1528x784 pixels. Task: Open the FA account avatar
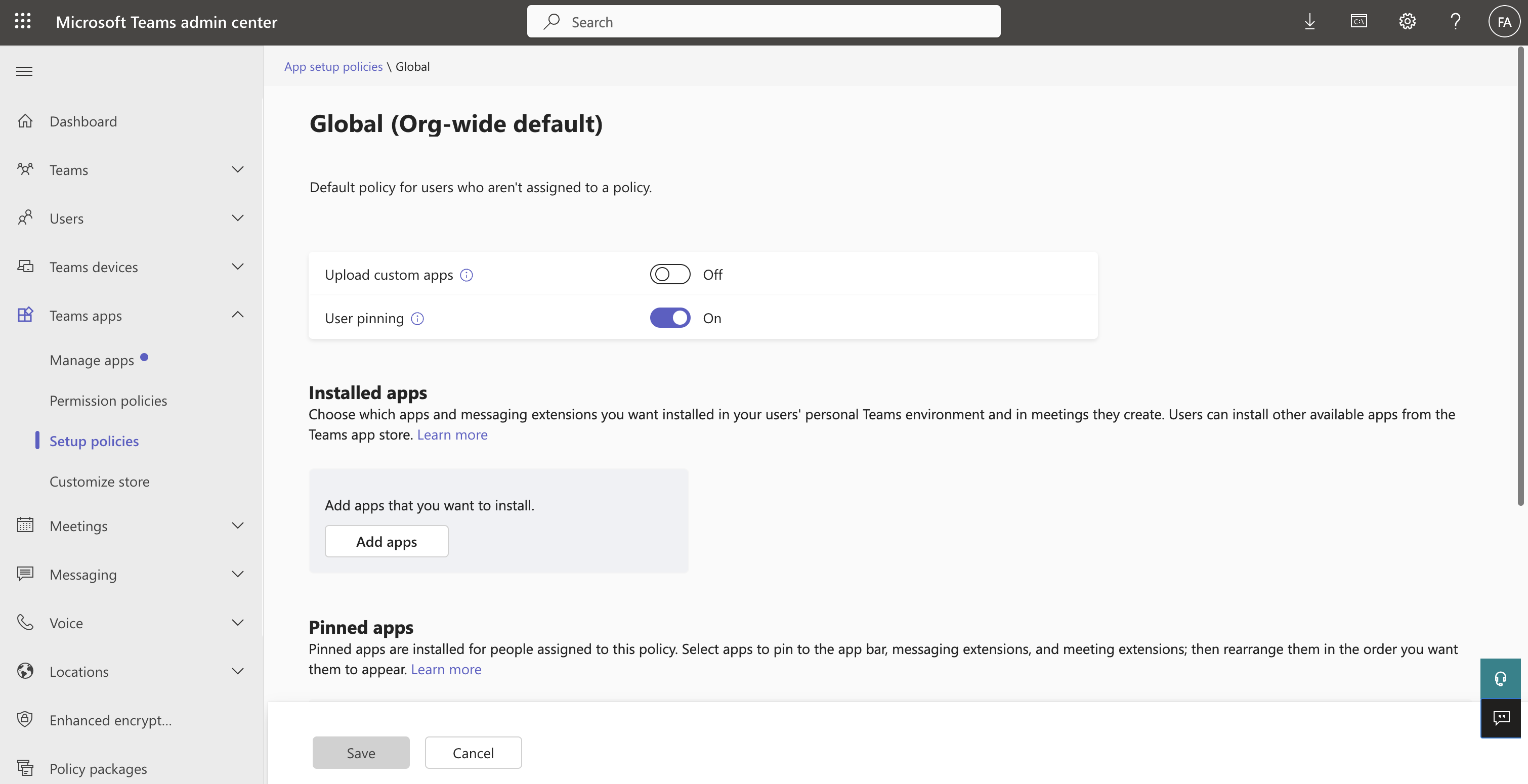(x=1503, y=22)
